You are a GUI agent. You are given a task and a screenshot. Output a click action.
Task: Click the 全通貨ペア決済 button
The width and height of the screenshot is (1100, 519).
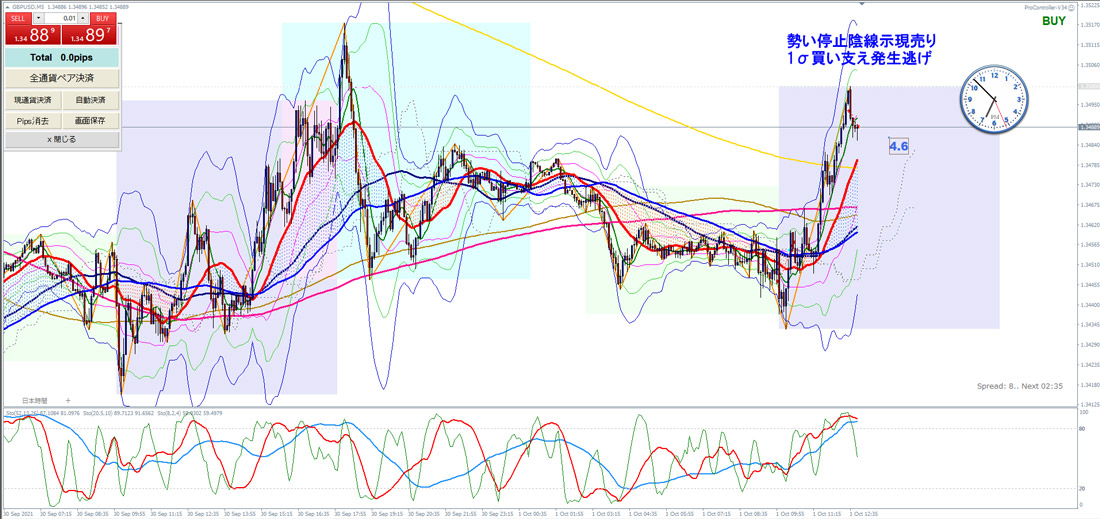click(62, 77)
